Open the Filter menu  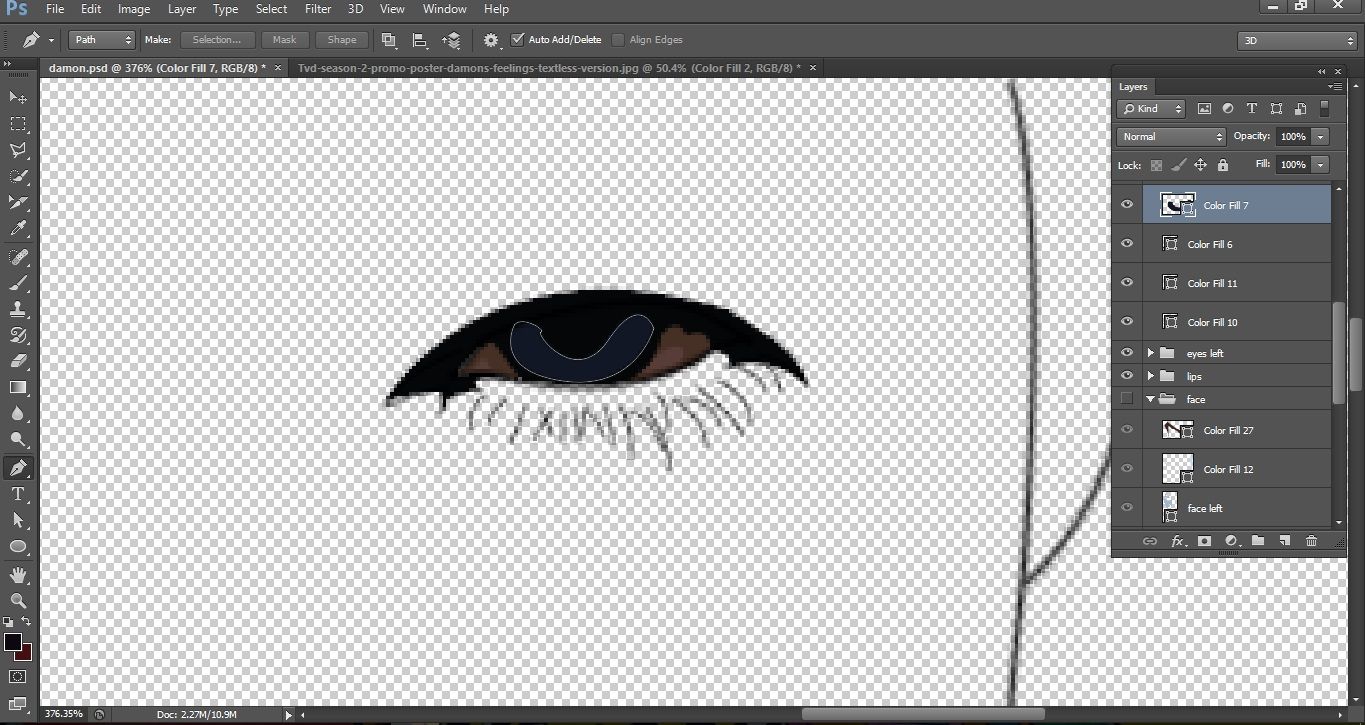[318, 9]
